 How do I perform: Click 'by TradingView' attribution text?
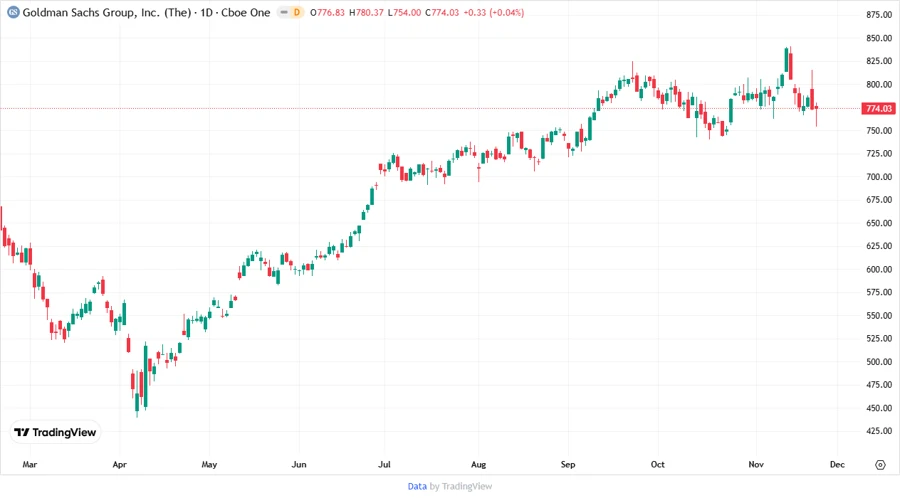tap(461, 486)
